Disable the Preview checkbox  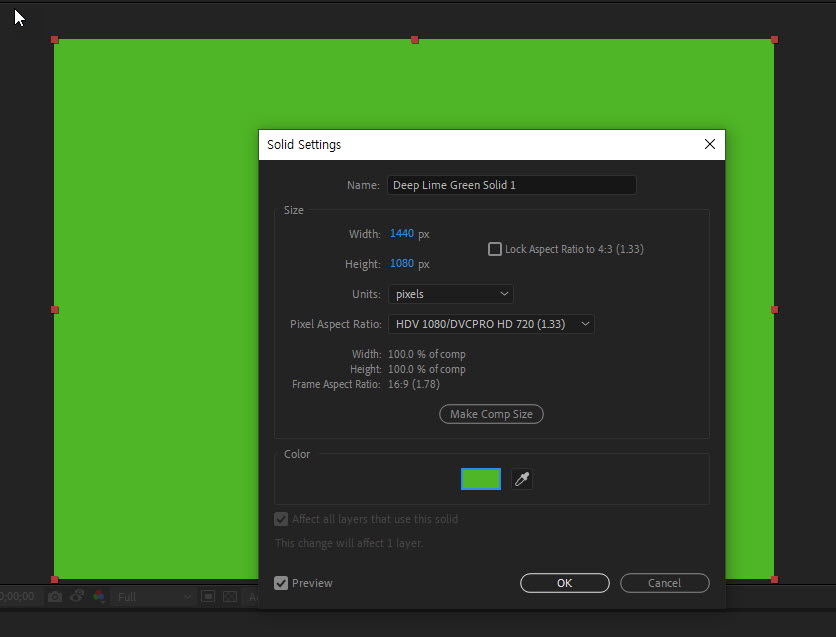[x=281, y=583]
